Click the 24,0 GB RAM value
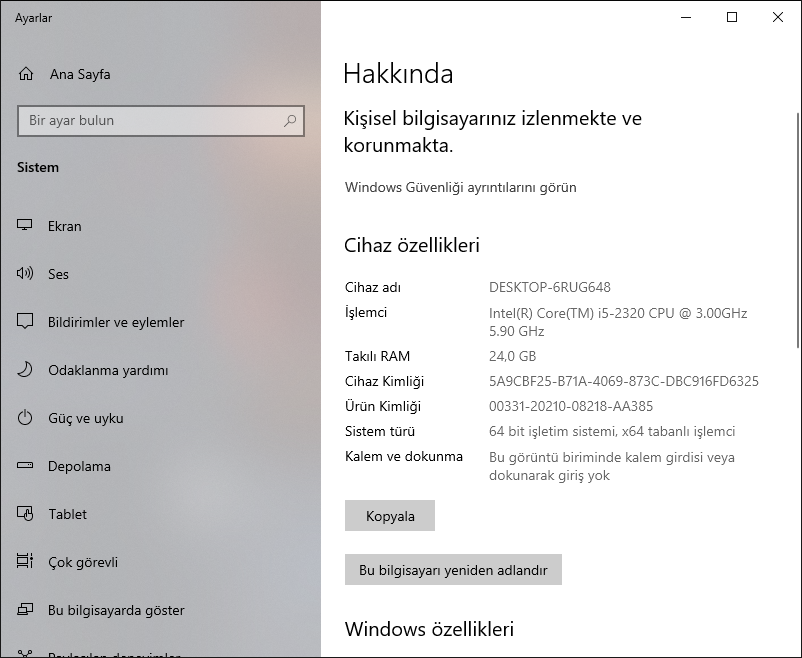The width and height of the screenshot is (802, 658). click(513, 356)
